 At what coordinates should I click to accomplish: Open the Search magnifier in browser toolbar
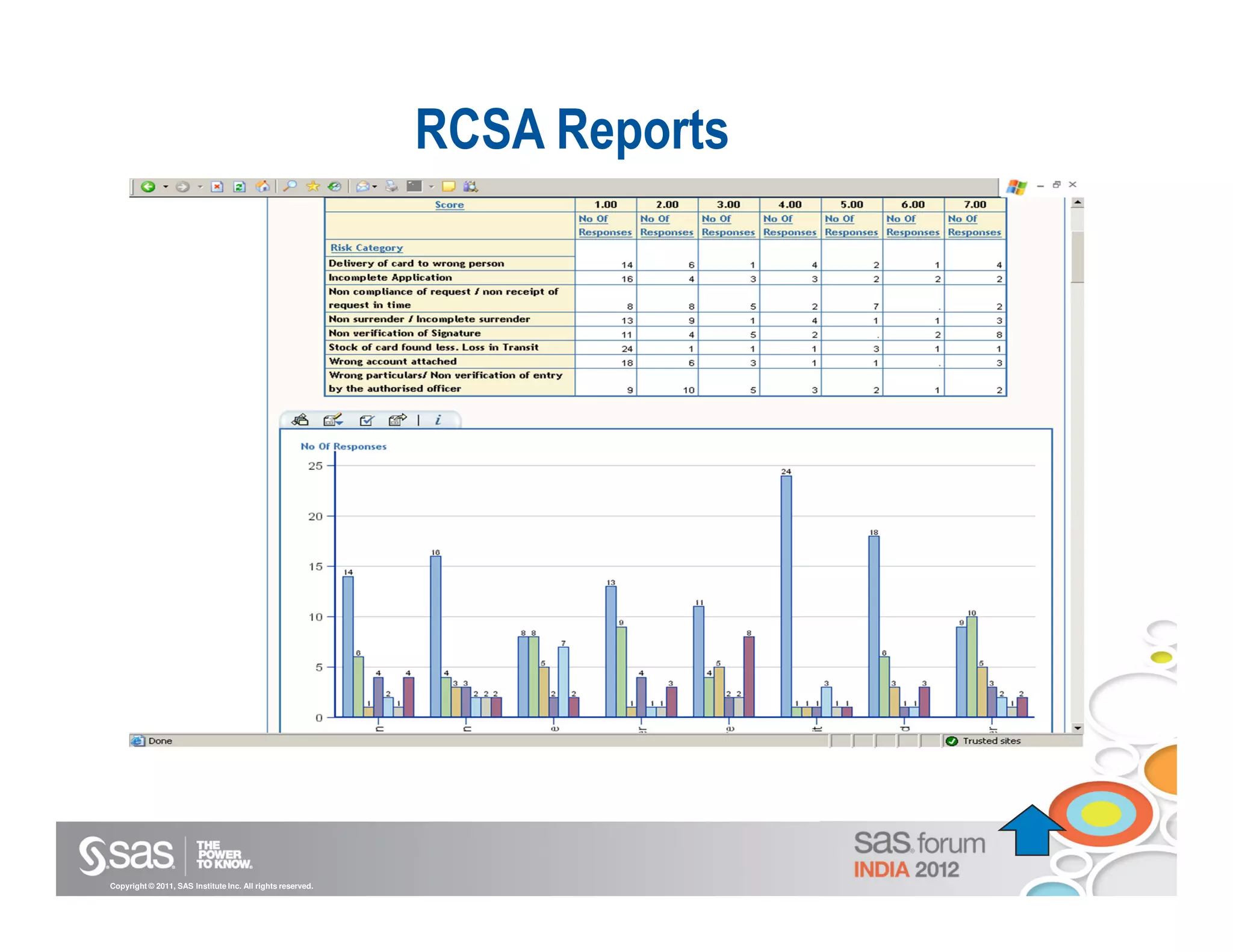tap(290, 187)
